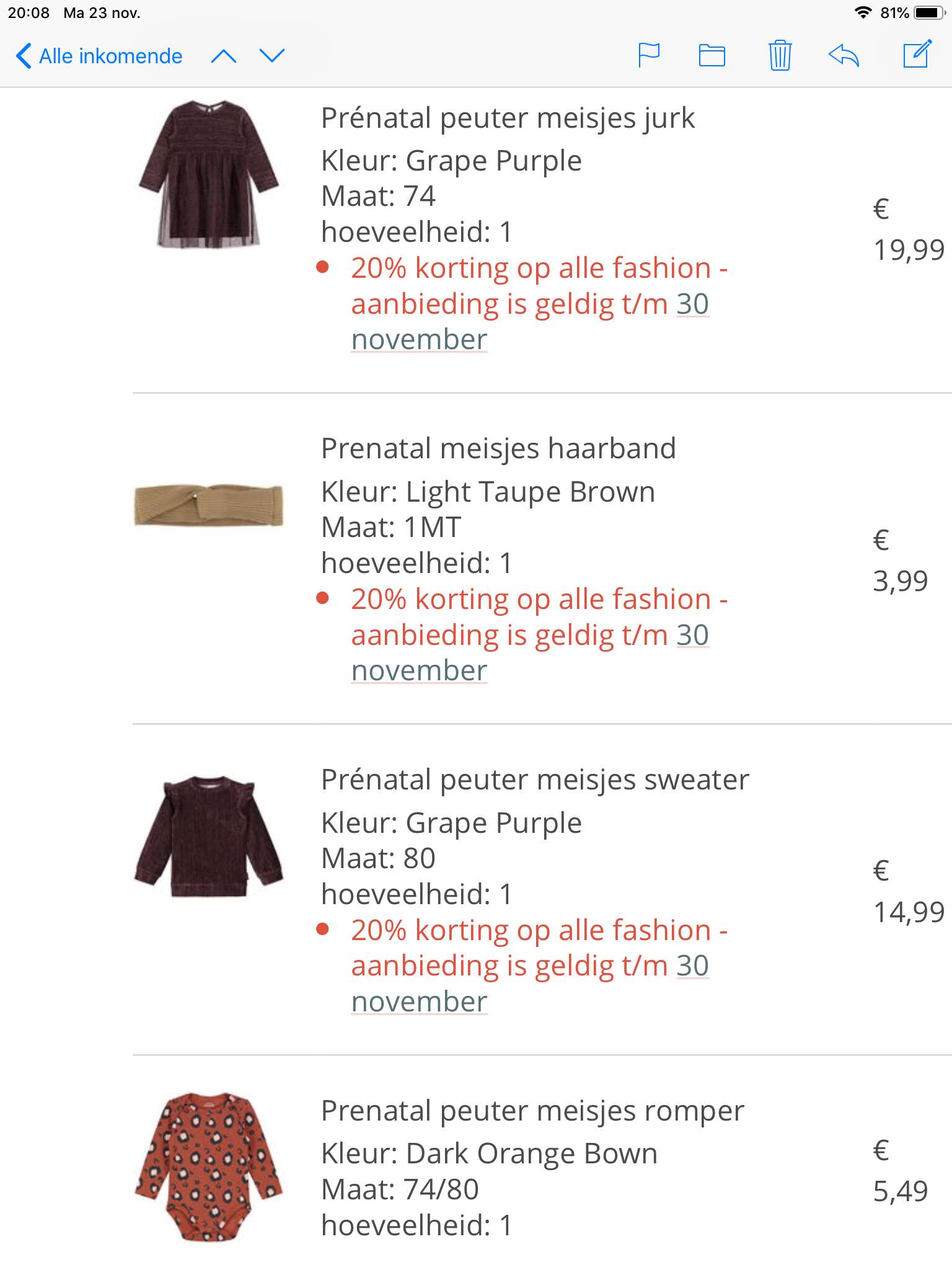Tap '30 november' date under haarband
The width and height of the screenshot is (952, 1270).
[x=530, y=653]
